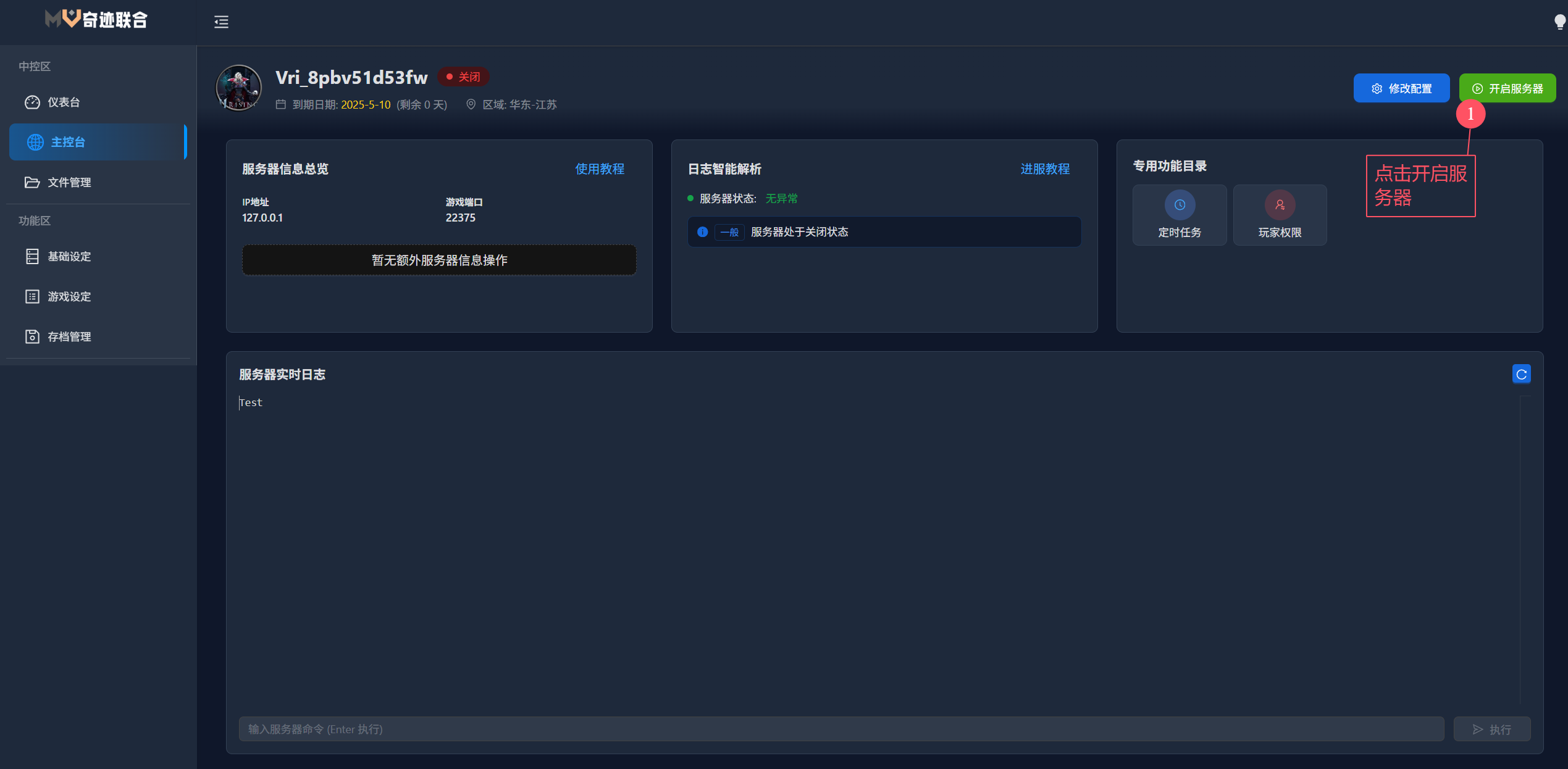Click the 修改配置 button
This screenshot has width=1568, height=769.
pyautogui.click(x=1401, y=88)
